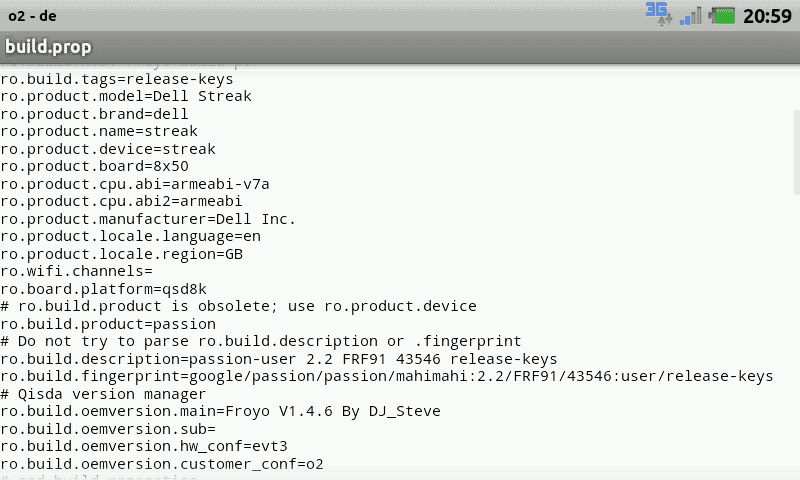Viewport: 800px width, 480px height.
Task: Click the ro.build.product=passion line
Action: point(108,324)
